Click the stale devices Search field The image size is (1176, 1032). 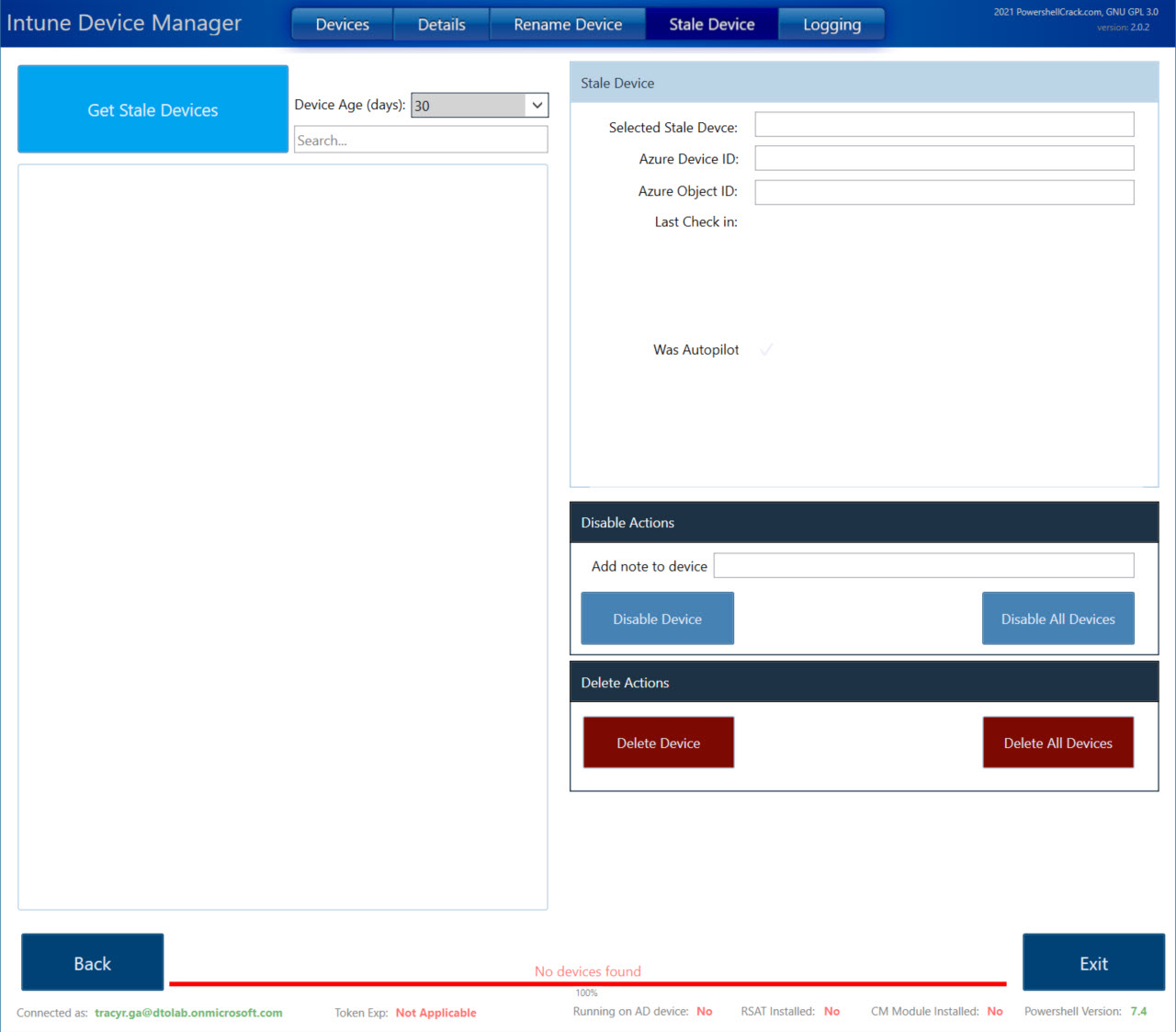(x=421, y=140)
